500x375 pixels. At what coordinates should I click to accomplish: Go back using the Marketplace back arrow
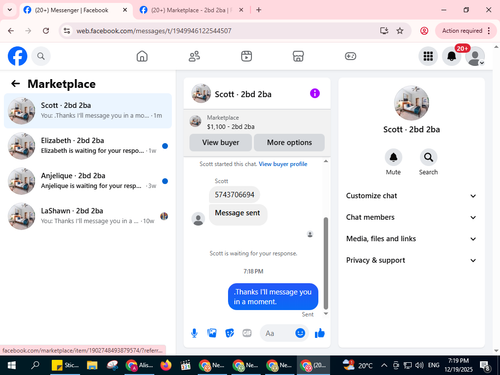tap(15, 84)
